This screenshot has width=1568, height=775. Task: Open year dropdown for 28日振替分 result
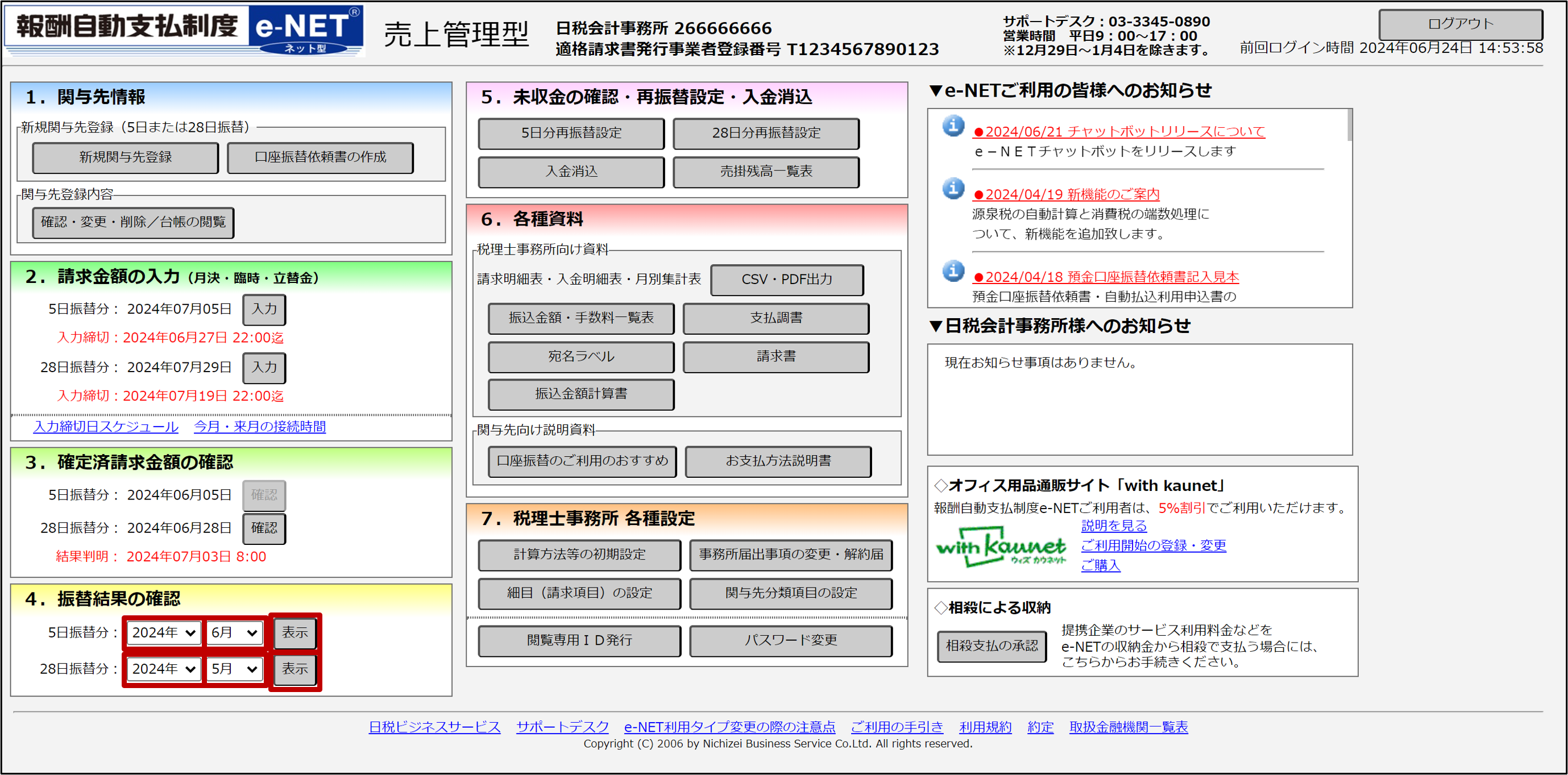tap(163, 669)
